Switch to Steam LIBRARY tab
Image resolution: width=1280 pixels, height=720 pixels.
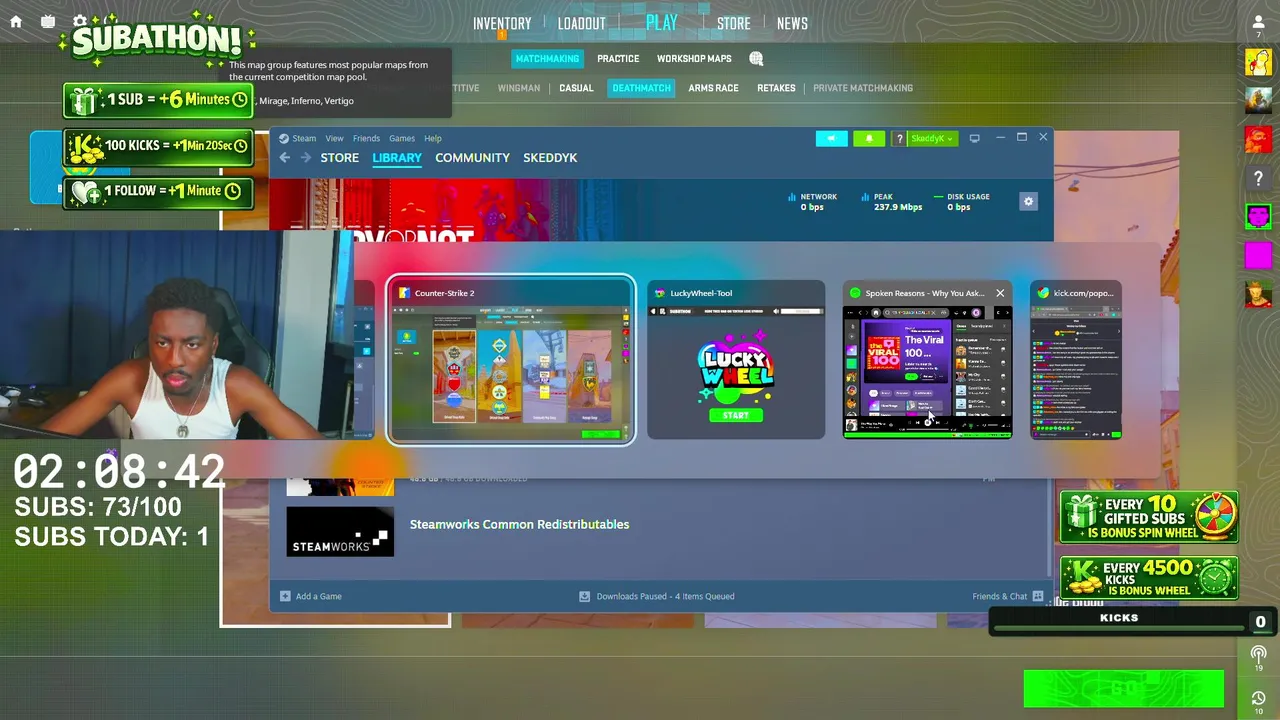click(397, 158)
